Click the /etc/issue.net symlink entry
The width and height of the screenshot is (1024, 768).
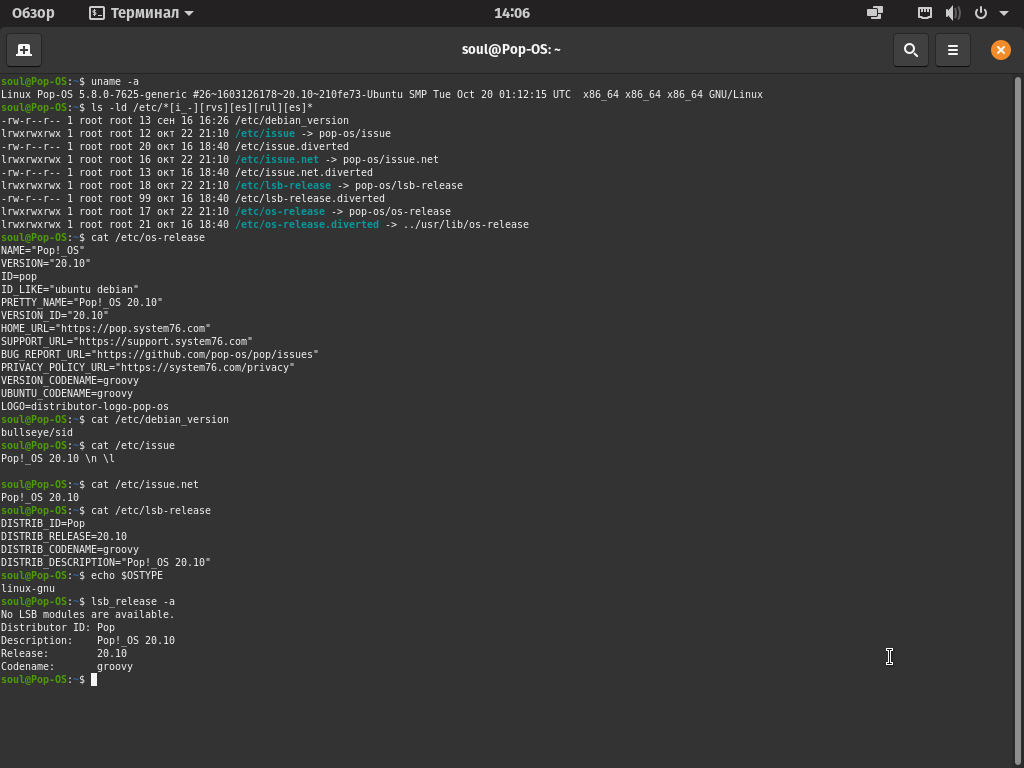click(x=277, y=159)
